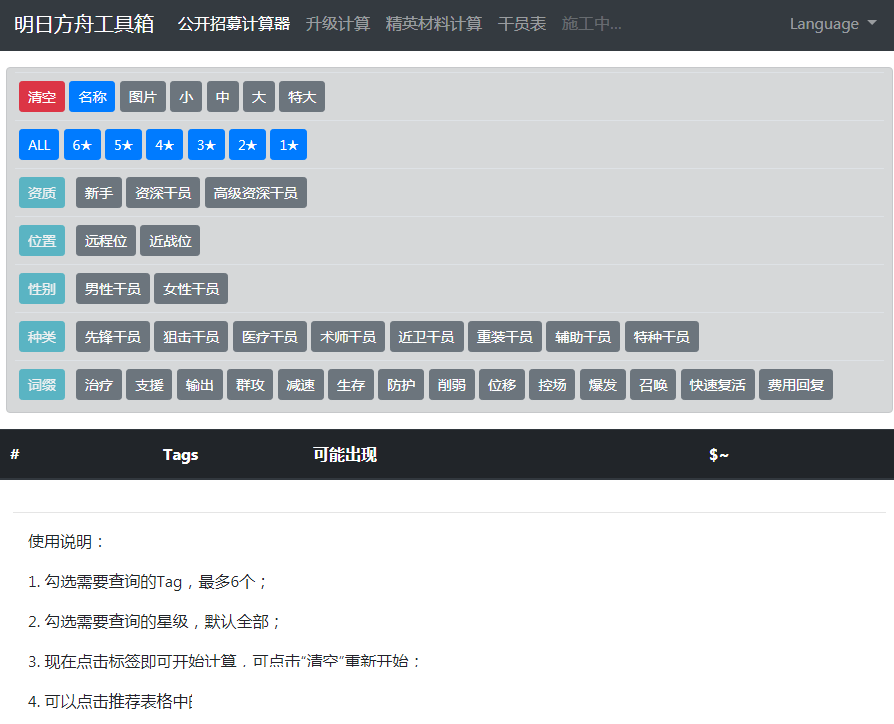Image resolution: width=894 pixels, height=724 pixels.
Task: Select the 防护 tag
Action: point(401,385)
